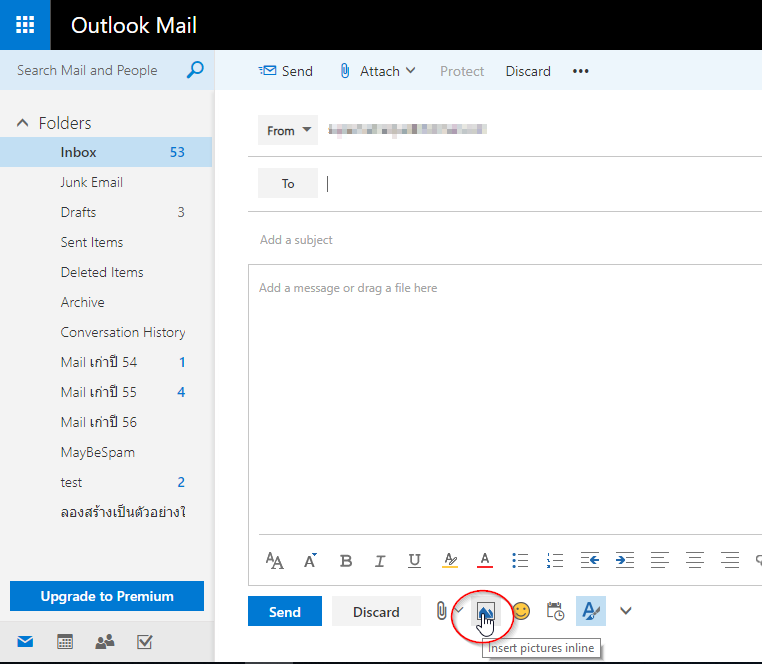Click the search magnifier icon
The height and width of the screenshot is (664, 762).
(x=195, y=70)
